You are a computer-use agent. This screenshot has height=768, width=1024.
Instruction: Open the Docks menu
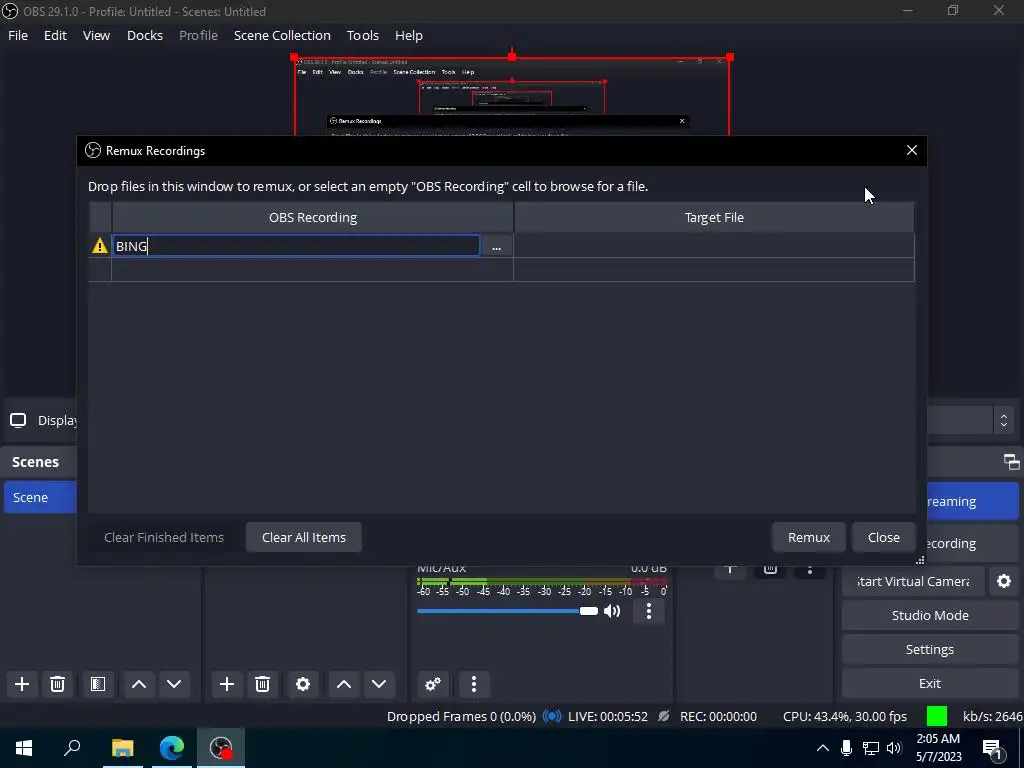point(144,35)
